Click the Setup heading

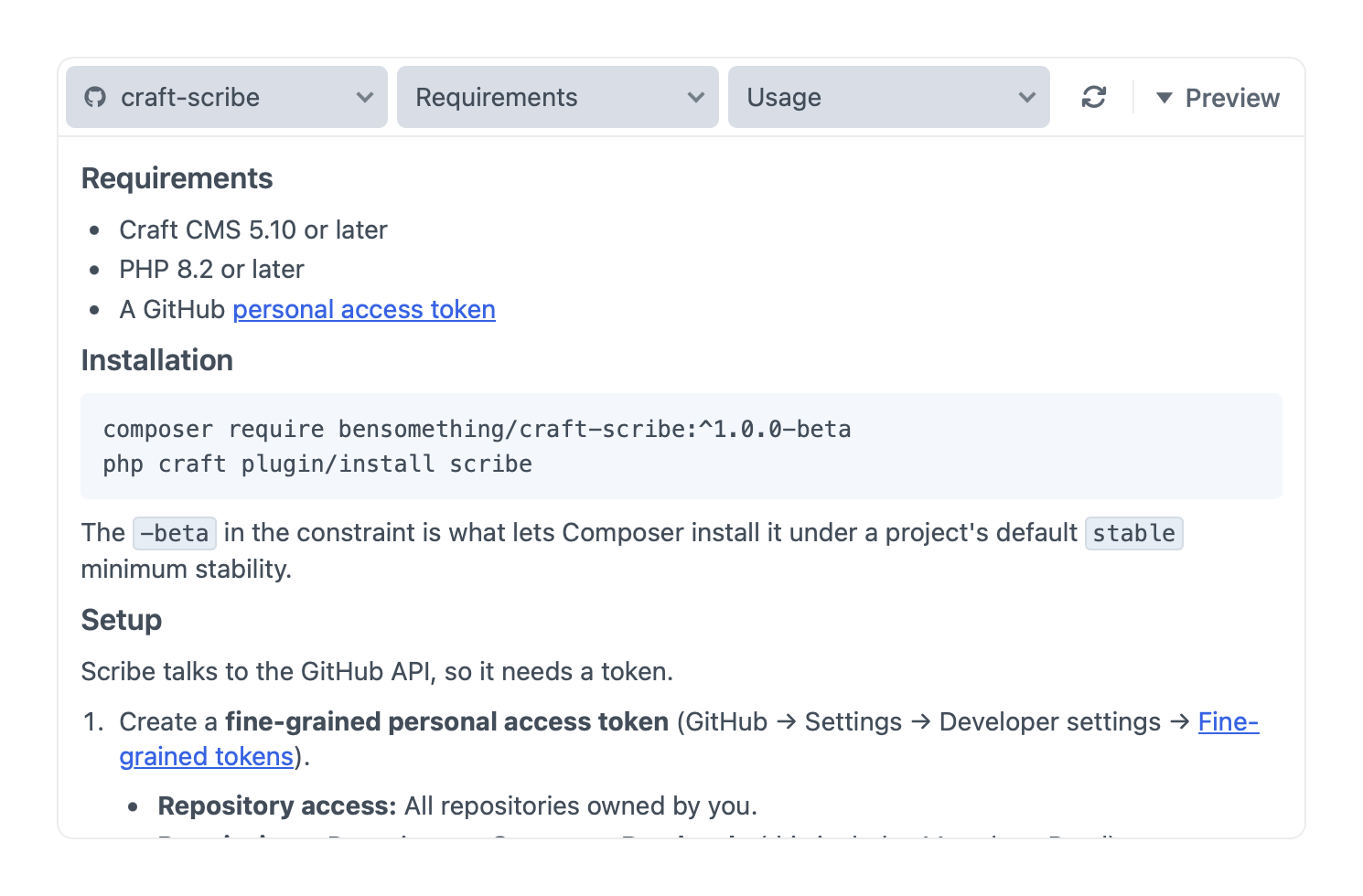pyautogui.click(x=122, y=620)
